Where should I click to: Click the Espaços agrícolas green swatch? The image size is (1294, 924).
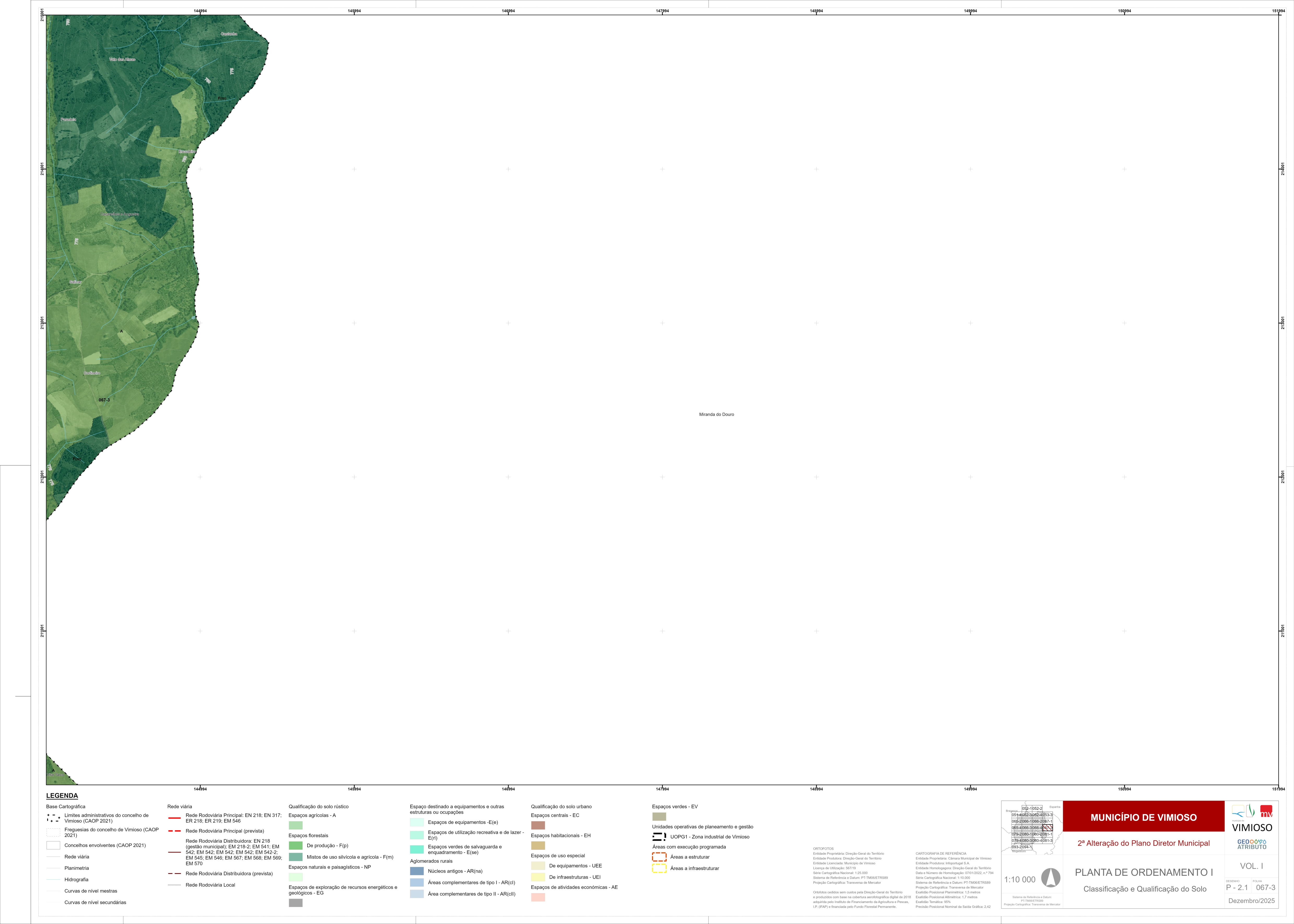tap(295, 825)
